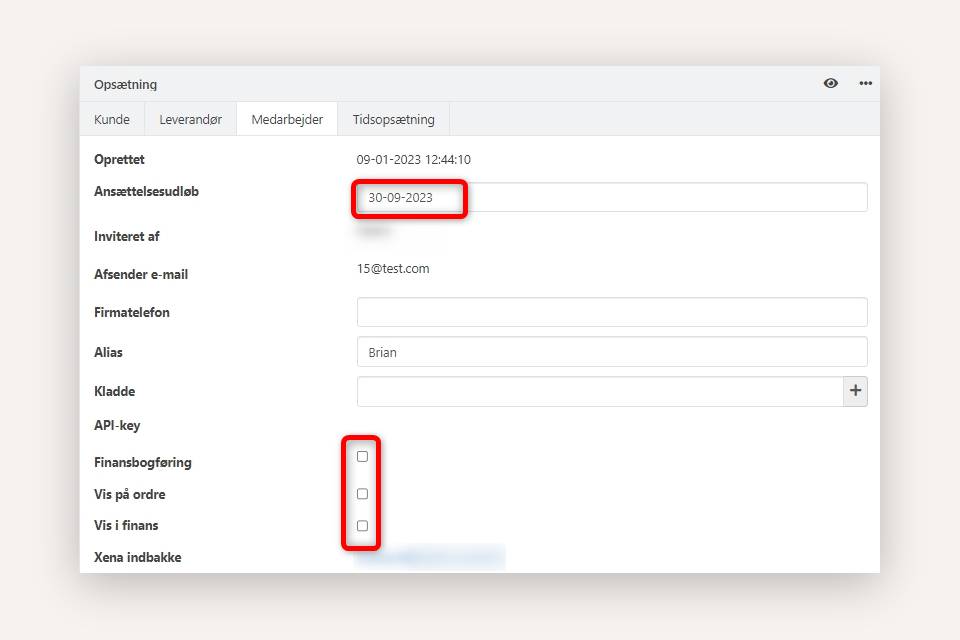Toggle the eye visibility icon in Opsætning header
Viewport: 960px width, 640px height.
830,84
